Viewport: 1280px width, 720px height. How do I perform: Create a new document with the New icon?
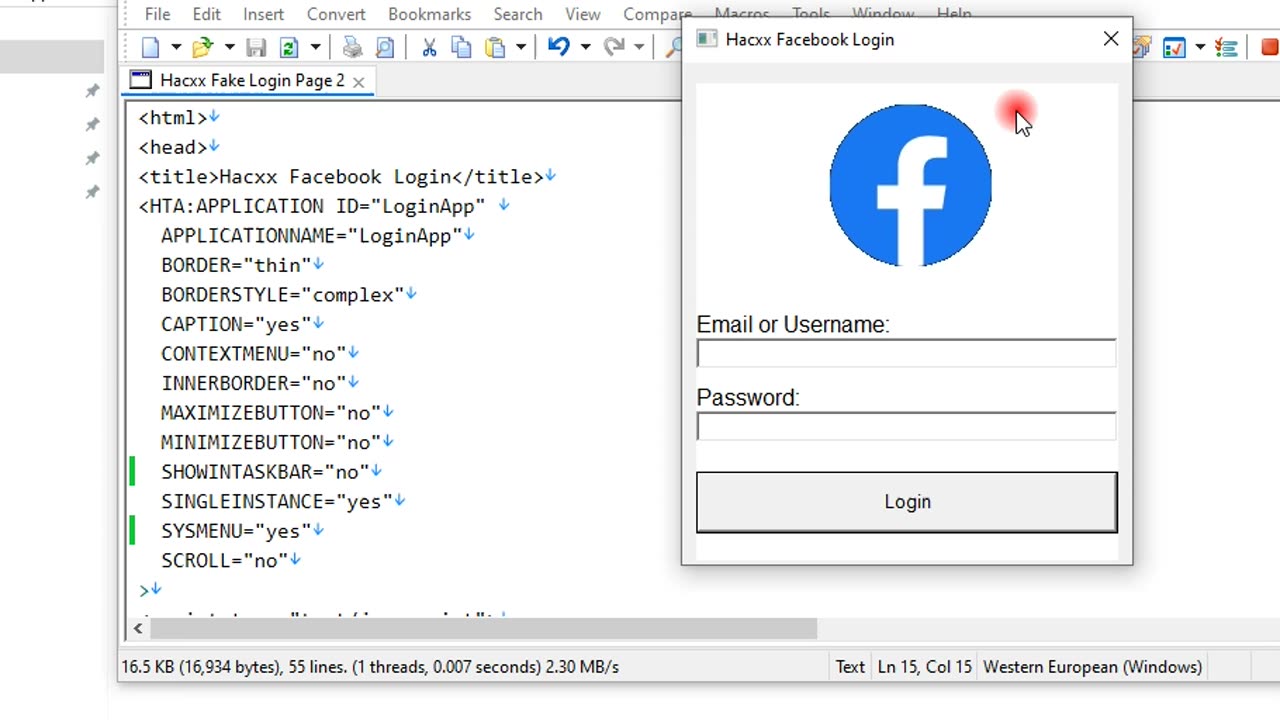click(x=151, y=47)
